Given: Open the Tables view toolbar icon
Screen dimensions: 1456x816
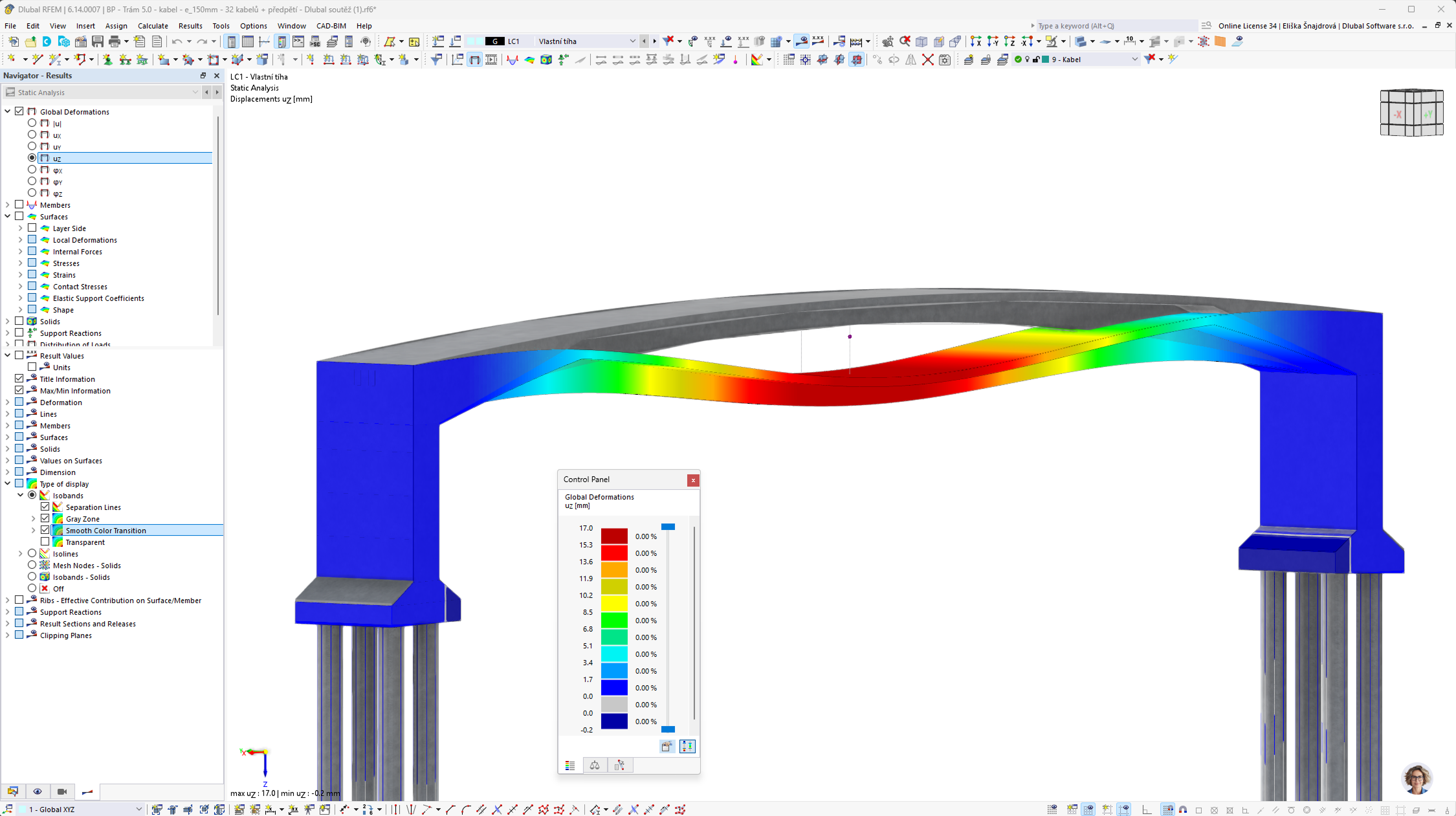Looking at the screenshot, I should (248, 41).
